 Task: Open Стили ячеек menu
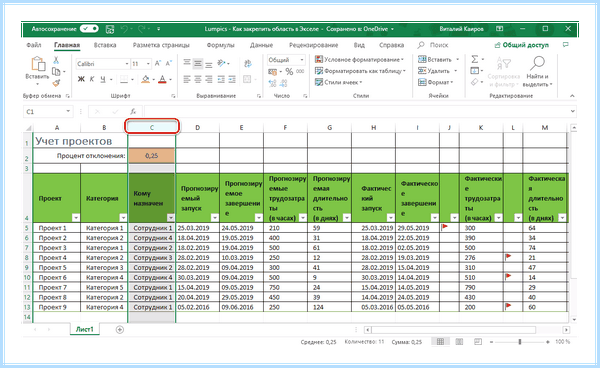click(x=338, y=82)
